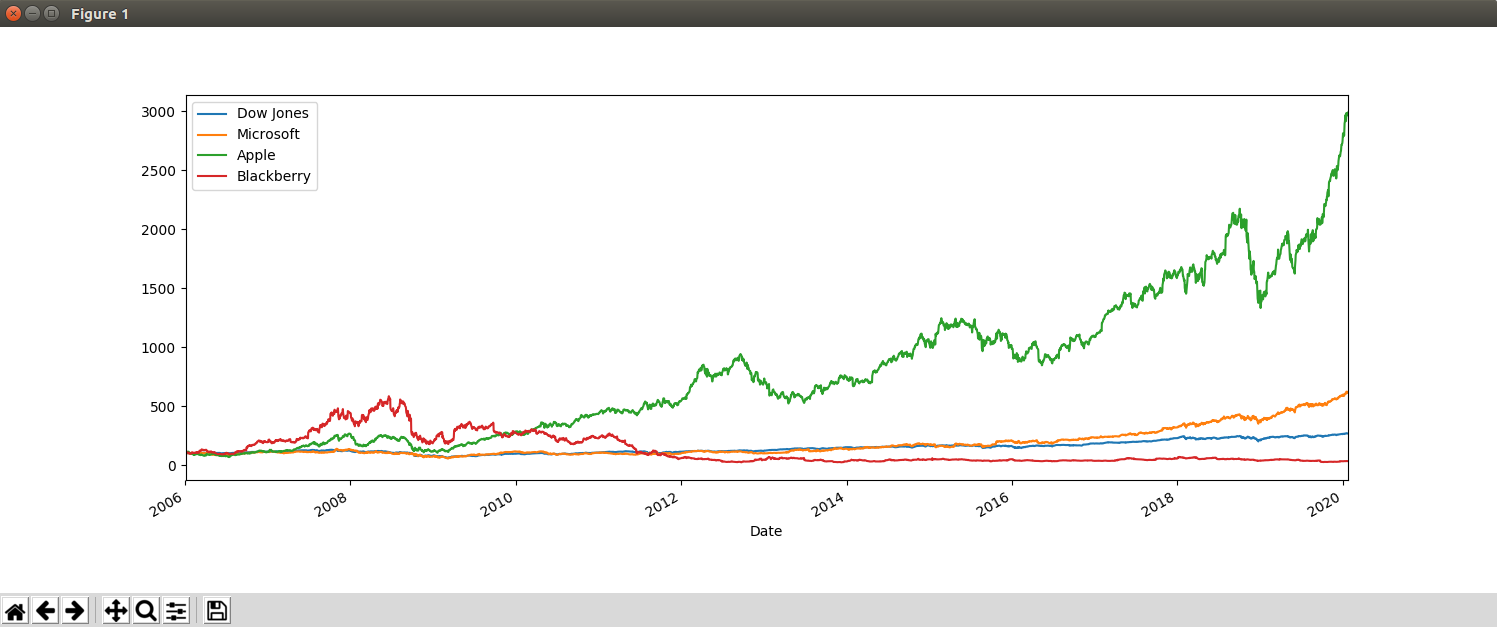Click the 3000 y-axis tick label
Viewport: 1497px width, 627px height.
[160, 111]
